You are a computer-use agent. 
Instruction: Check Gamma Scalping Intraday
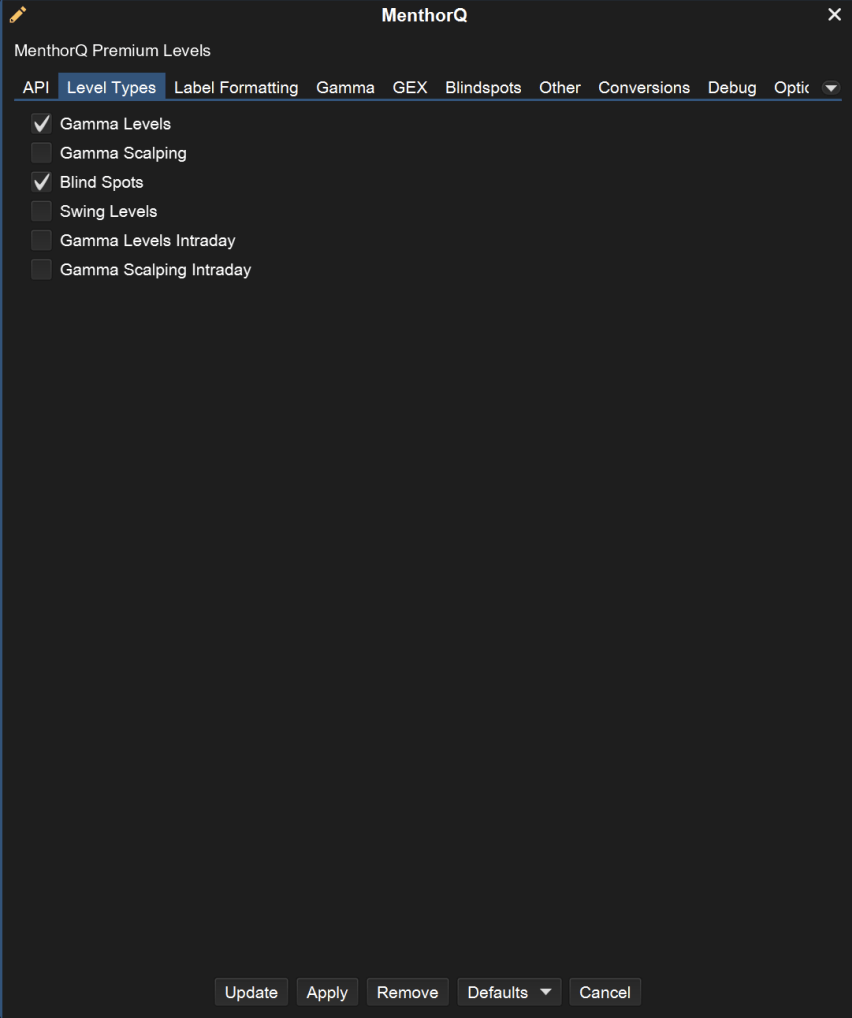41,268
